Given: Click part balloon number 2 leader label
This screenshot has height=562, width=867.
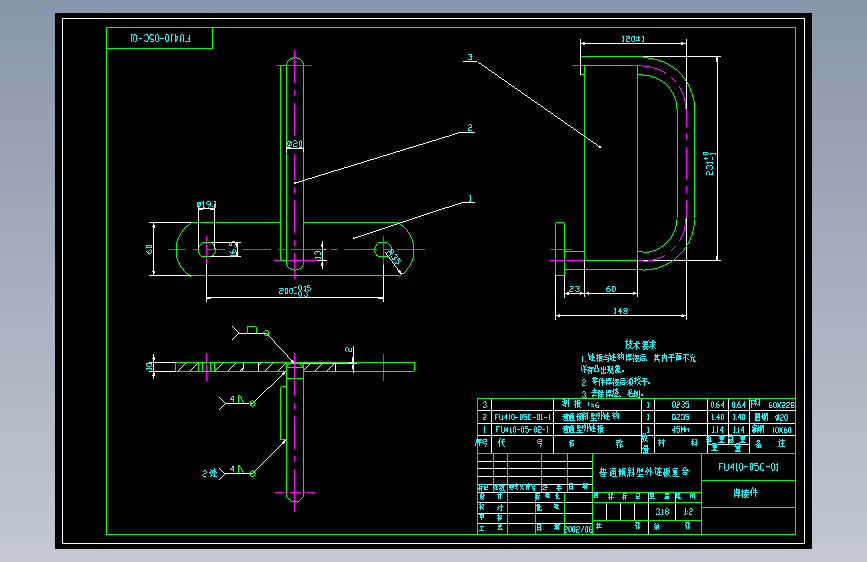Looking at the screenshot, I should coord(470,128).
